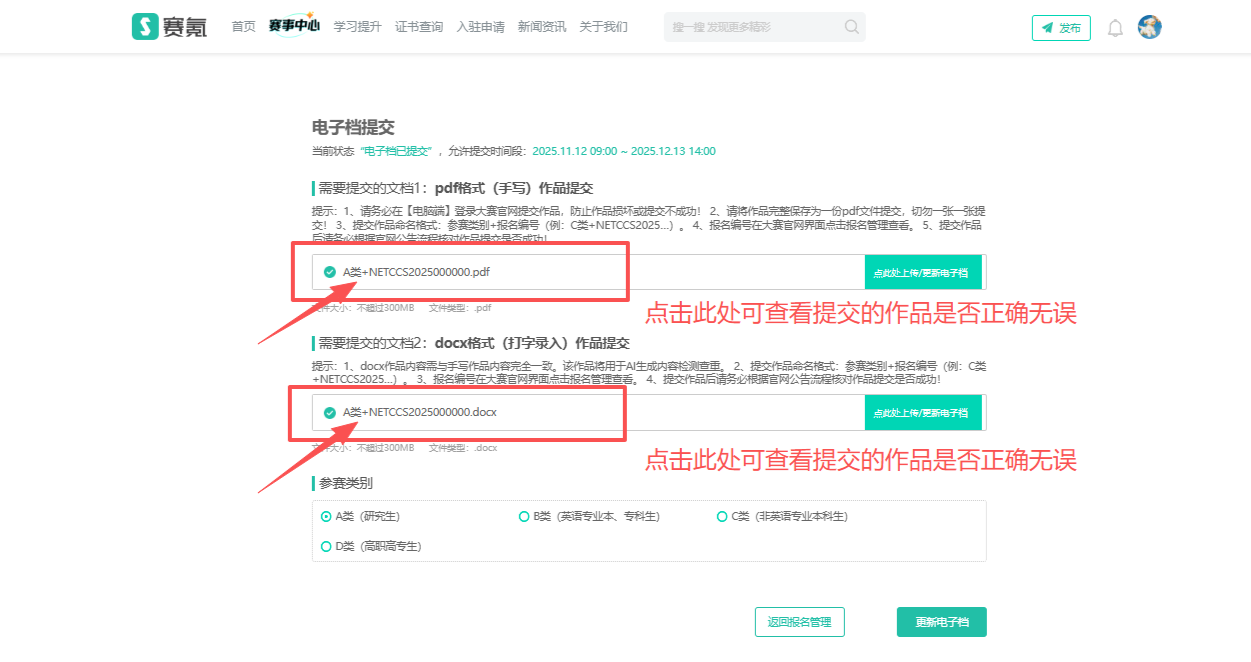Image resolution: width=1251 pixels, height=662 pixels.
Task: Go to 首页 in navigation
Action: (243, 27)
